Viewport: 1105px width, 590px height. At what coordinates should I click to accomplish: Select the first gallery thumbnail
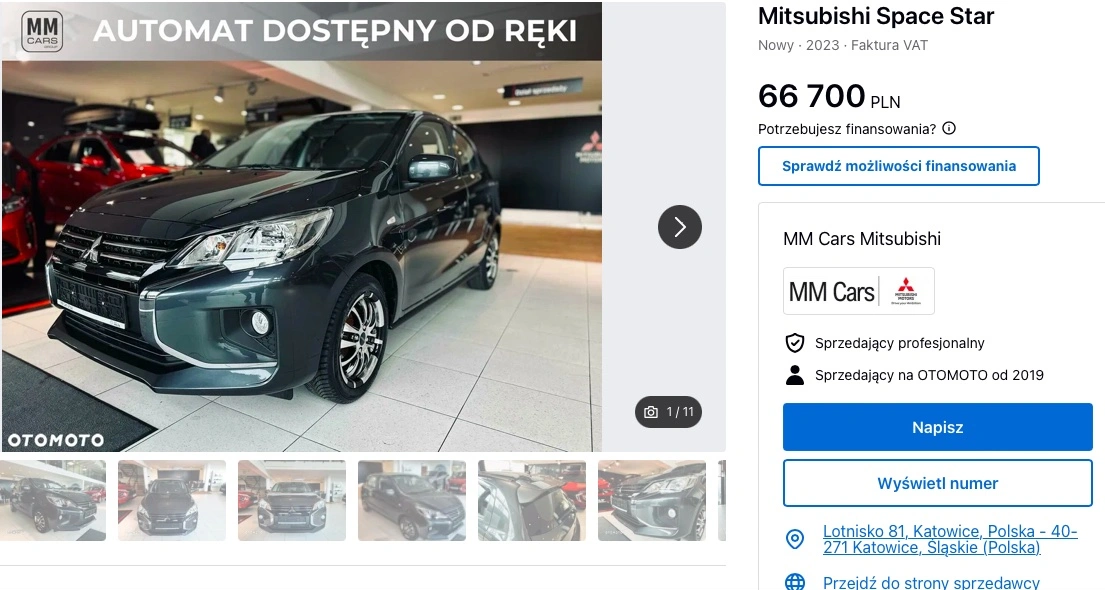[53, 500]
